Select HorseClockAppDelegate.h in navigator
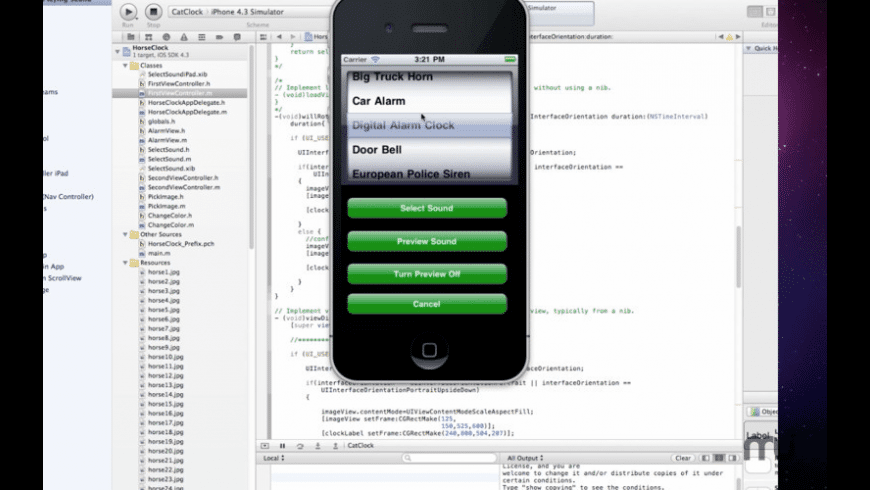Viewport: 870px width, 490px height. 186,102
